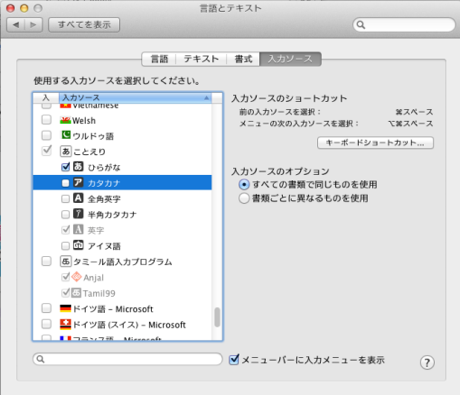Select the Welsh row text

(x=84, y=120)
